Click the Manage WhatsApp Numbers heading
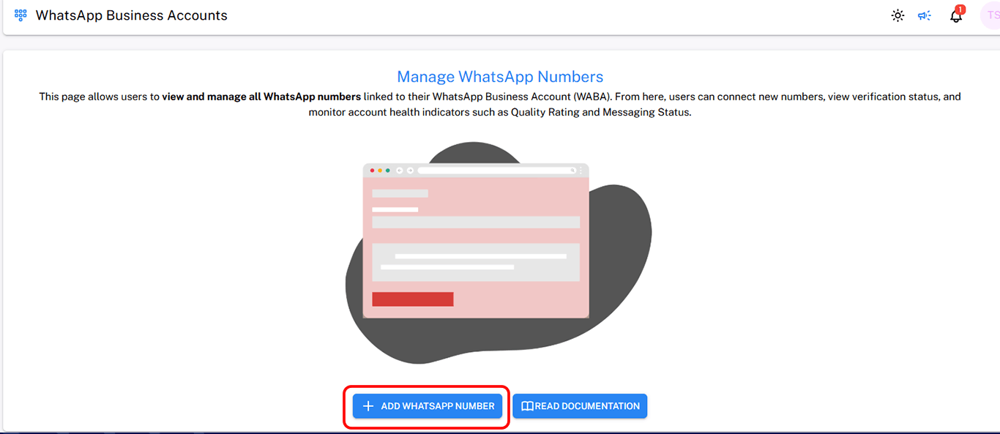Image resolution: width=1000 pixels, height=434 pixels. pos(500,77)
